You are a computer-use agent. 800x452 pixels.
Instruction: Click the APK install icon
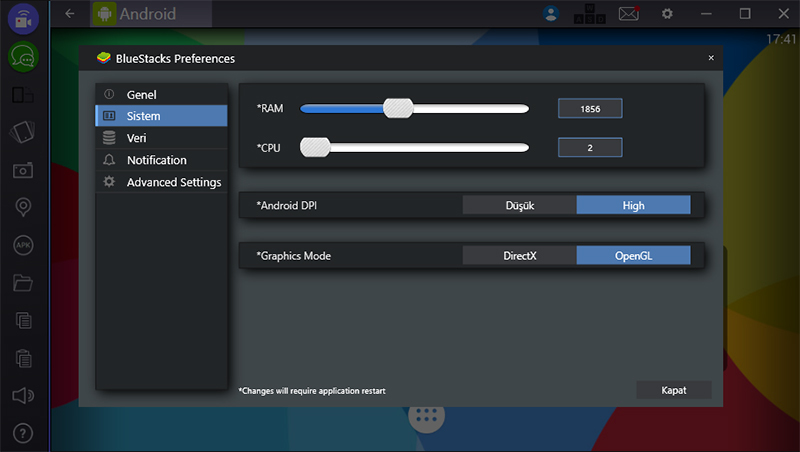pos(23,245)
